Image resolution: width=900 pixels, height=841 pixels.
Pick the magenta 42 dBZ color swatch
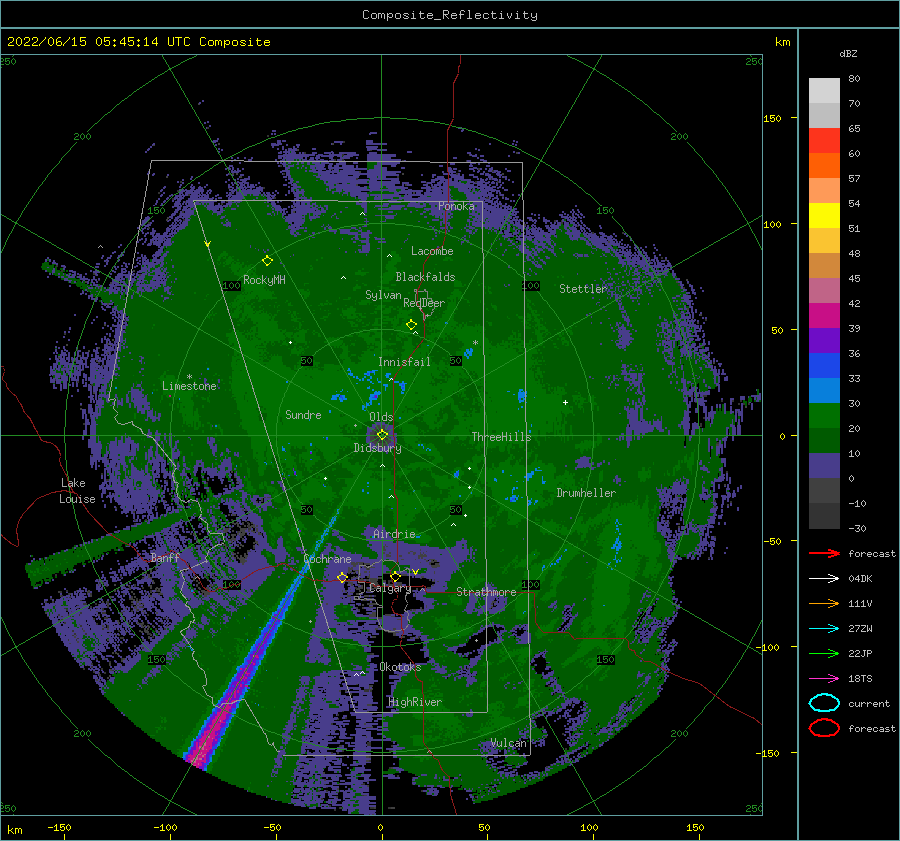click(824, 315)
